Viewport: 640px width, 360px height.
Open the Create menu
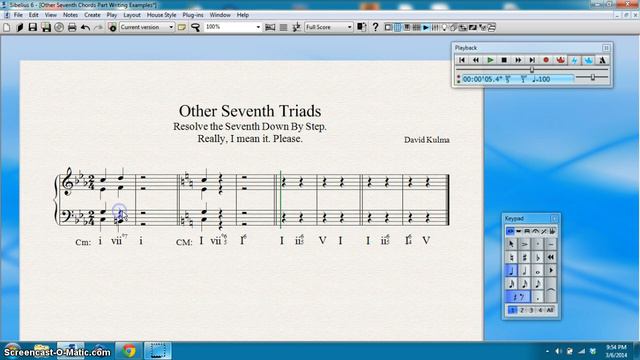92,15
